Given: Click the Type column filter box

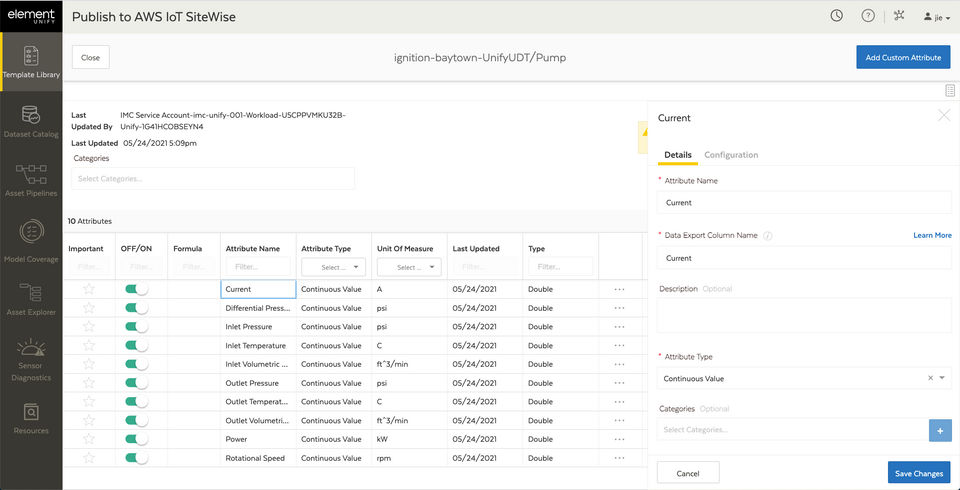Looking at the screenshot, I should coord(561,267).
